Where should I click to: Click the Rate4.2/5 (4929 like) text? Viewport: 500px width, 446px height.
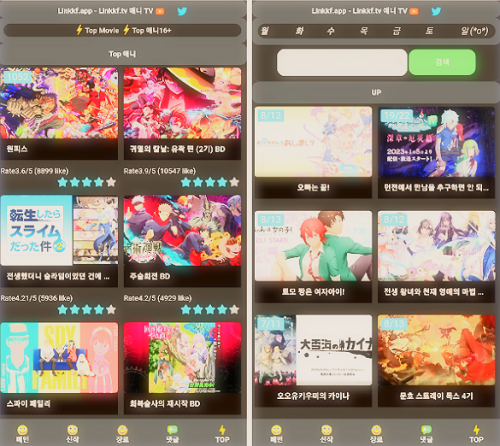[x=158, y=298]
